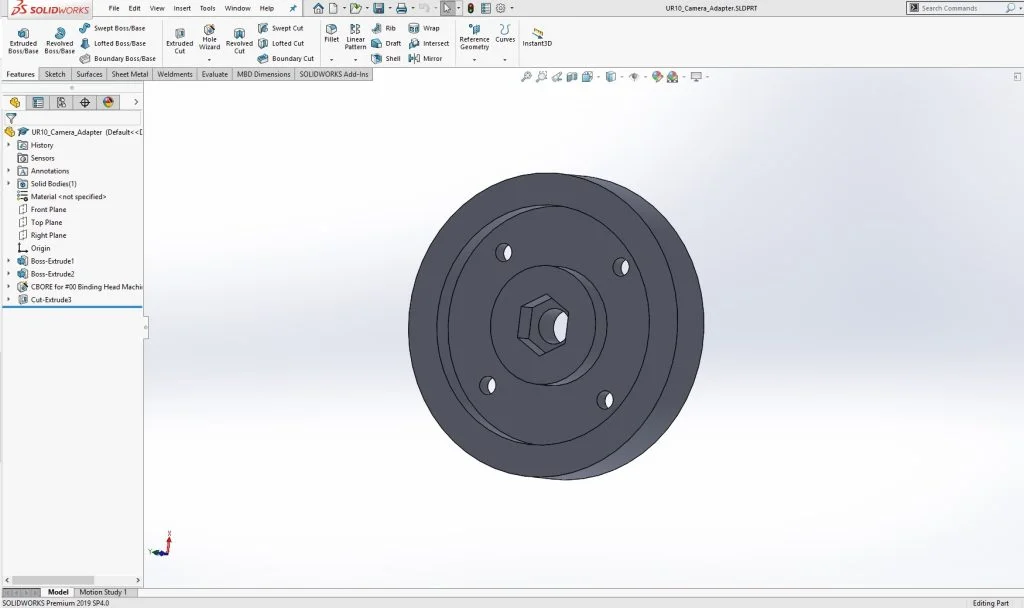The height and width of the screenshot is (608, 1024).
Task: Open the DisplayManager appearance color ball
Action: 108,102
